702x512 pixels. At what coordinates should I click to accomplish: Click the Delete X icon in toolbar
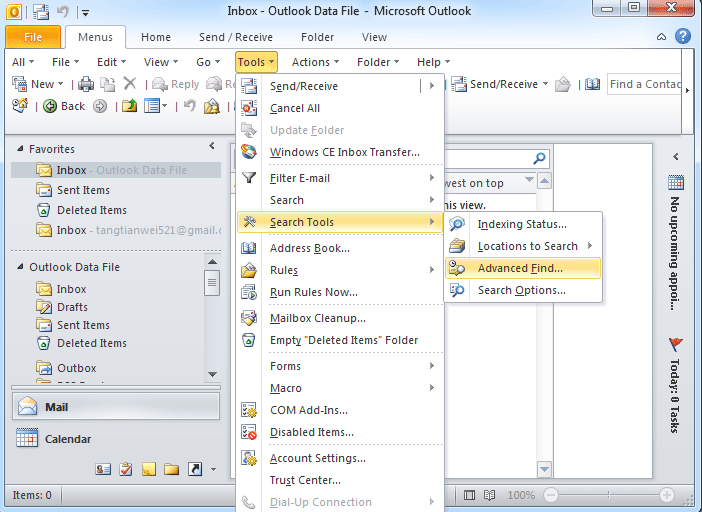pyautogui.click(x=130, y=84)
